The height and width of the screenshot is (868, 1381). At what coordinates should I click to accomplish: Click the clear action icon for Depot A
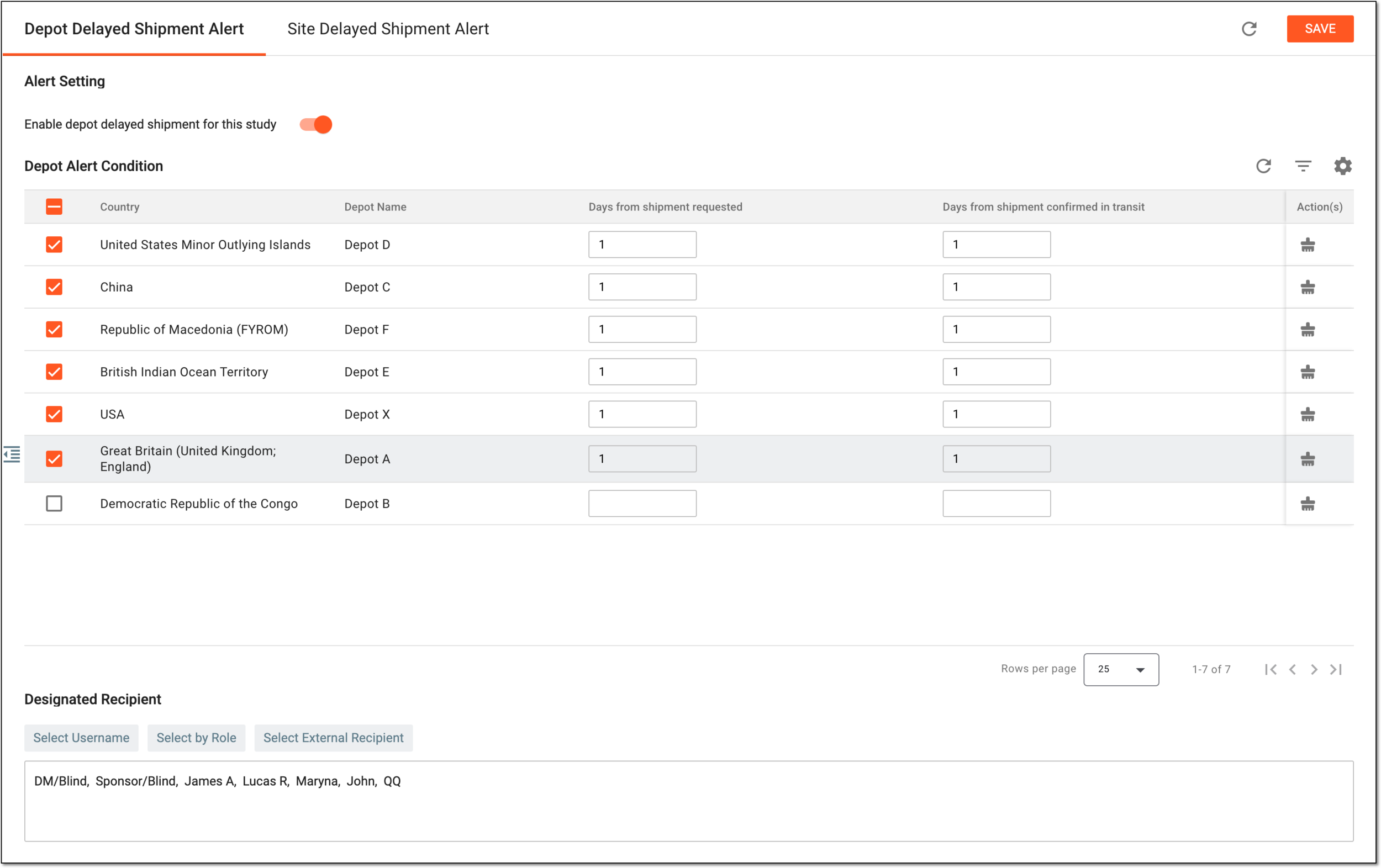coord(1308,459)
